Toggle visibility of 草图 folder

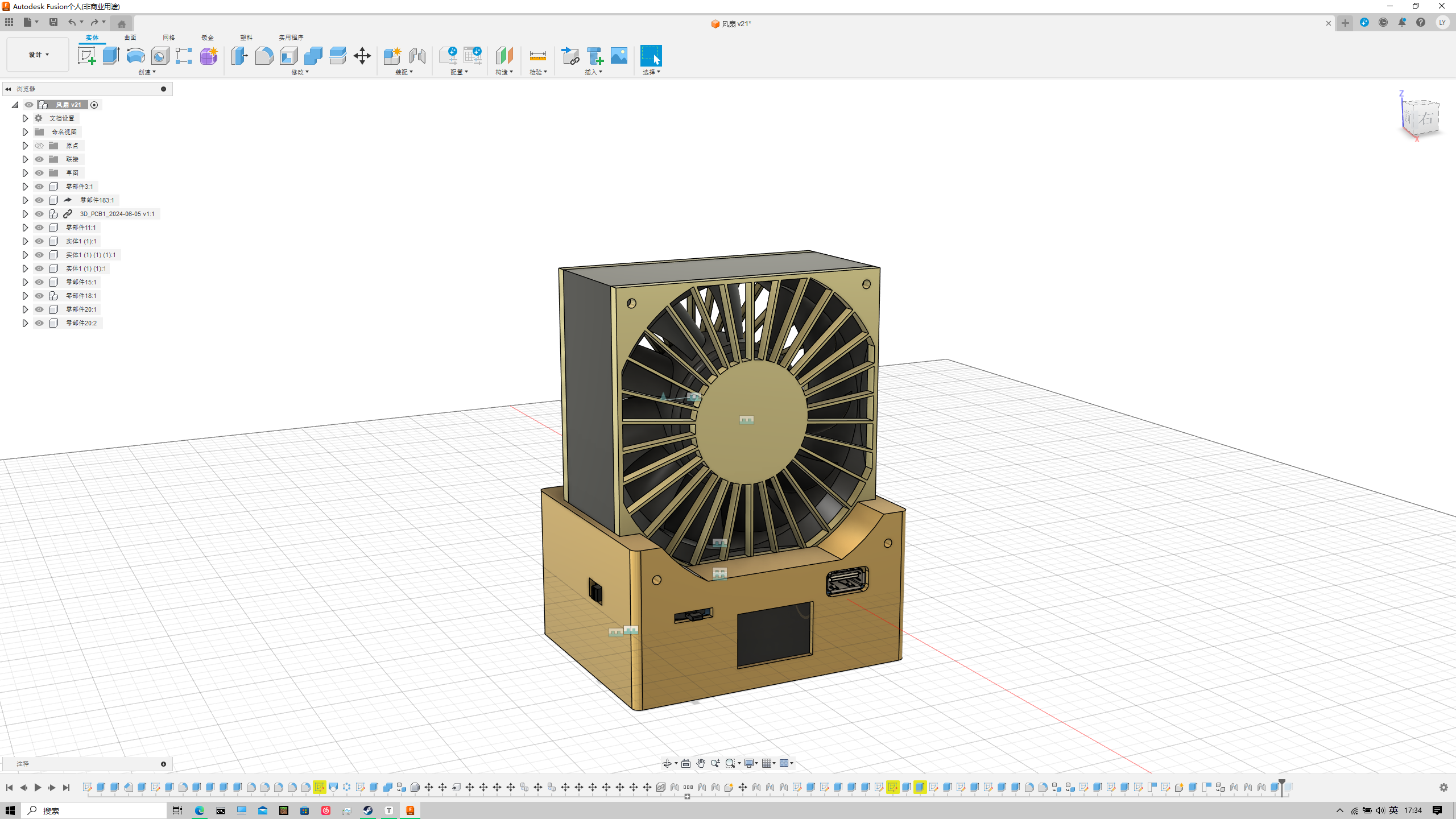pos(39,173)
